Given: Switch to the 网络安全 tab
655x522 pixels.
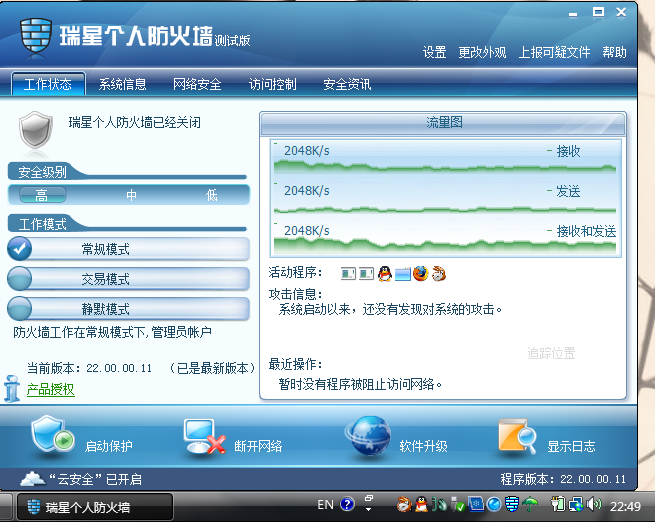Looking at the screenshot, I should 197,84.
